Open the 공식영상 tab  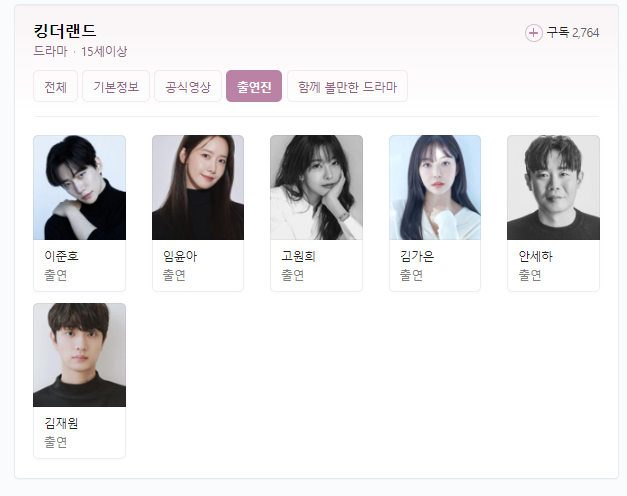pyautogui.click(x=188, y=86)
